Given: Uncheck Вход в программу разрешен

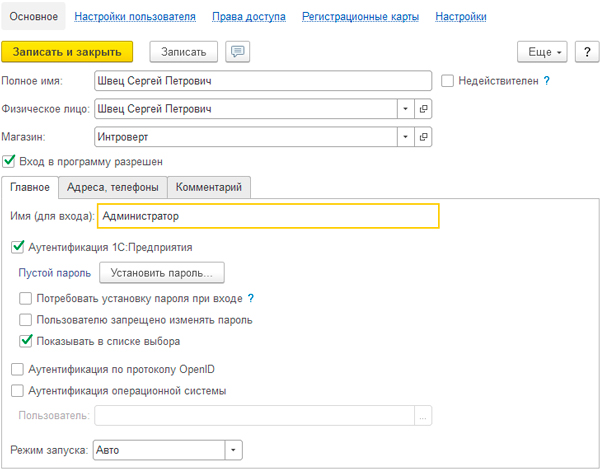Looking at the screenshot, I should (x=8, y=161).
